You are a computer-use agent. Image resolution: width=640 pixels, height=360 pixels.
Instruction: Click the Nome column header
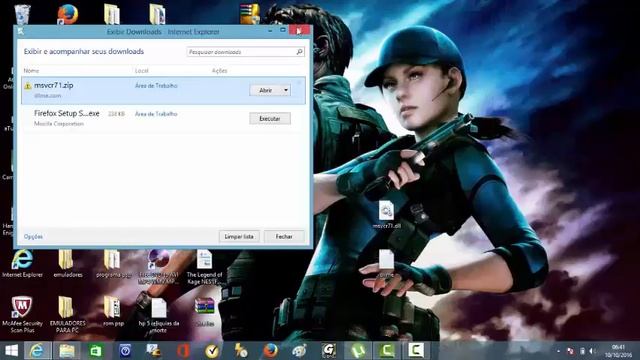click(x=31, y=71)
